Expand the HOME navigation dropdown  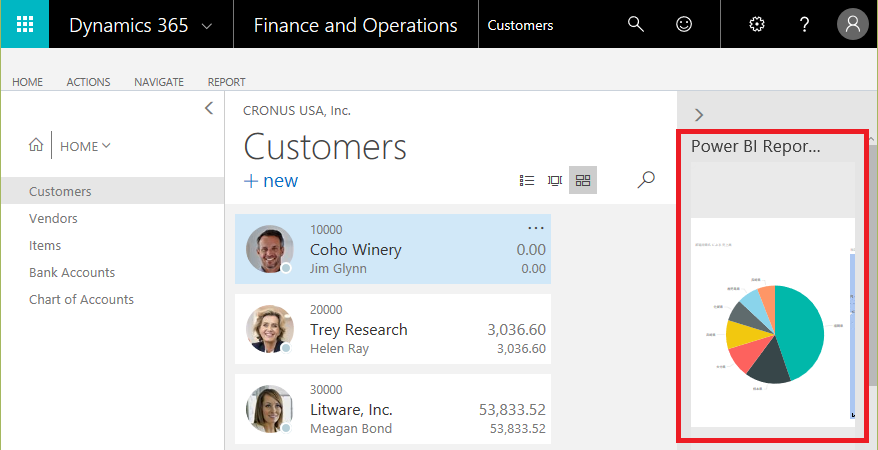85,146
